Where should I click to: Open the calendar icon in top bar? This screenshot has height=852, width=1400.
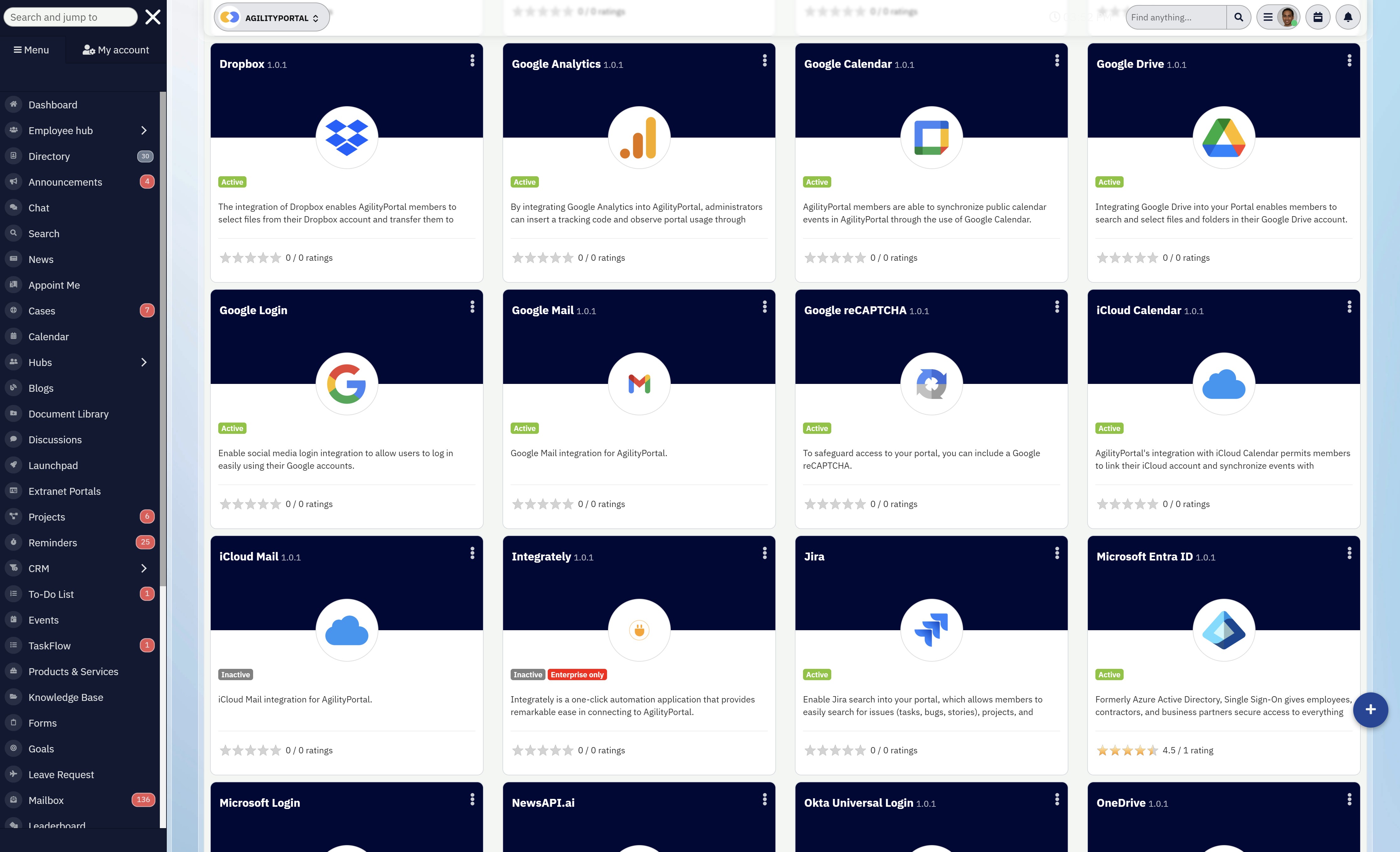coord(1318,17)
